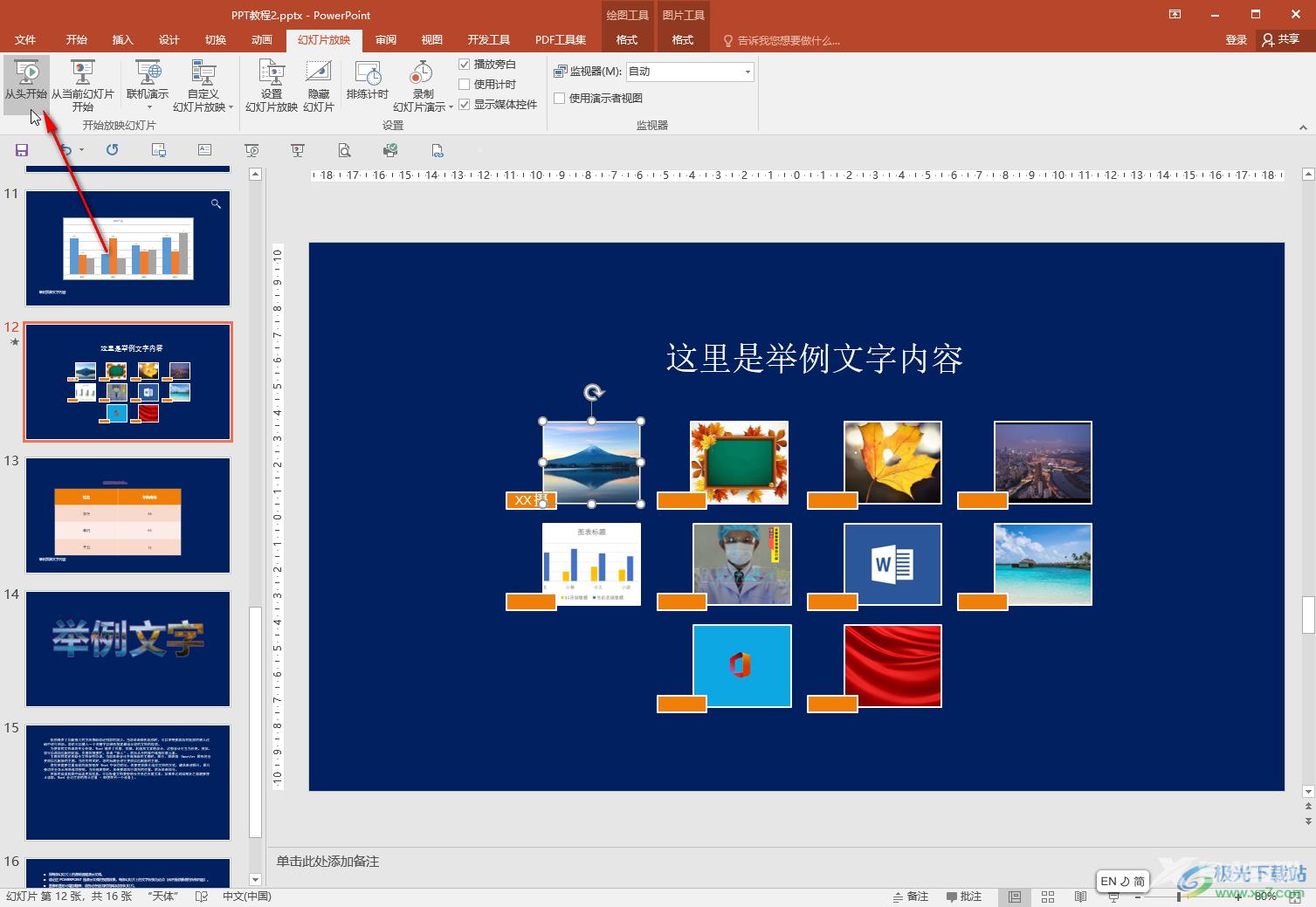Switch to Normal view in status bar
The image size is (1316, 907).
(1014, 897)
